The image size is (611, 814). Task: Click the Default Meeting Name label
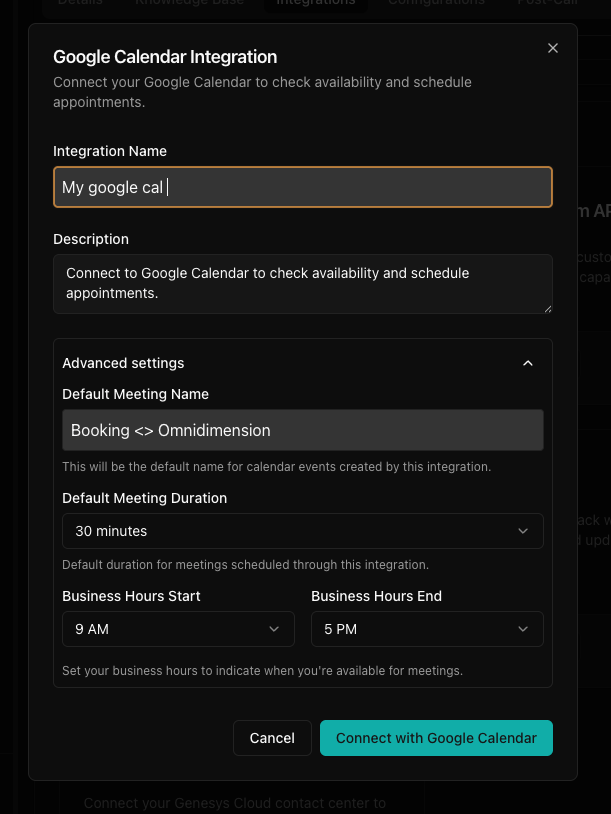[135, 394]
